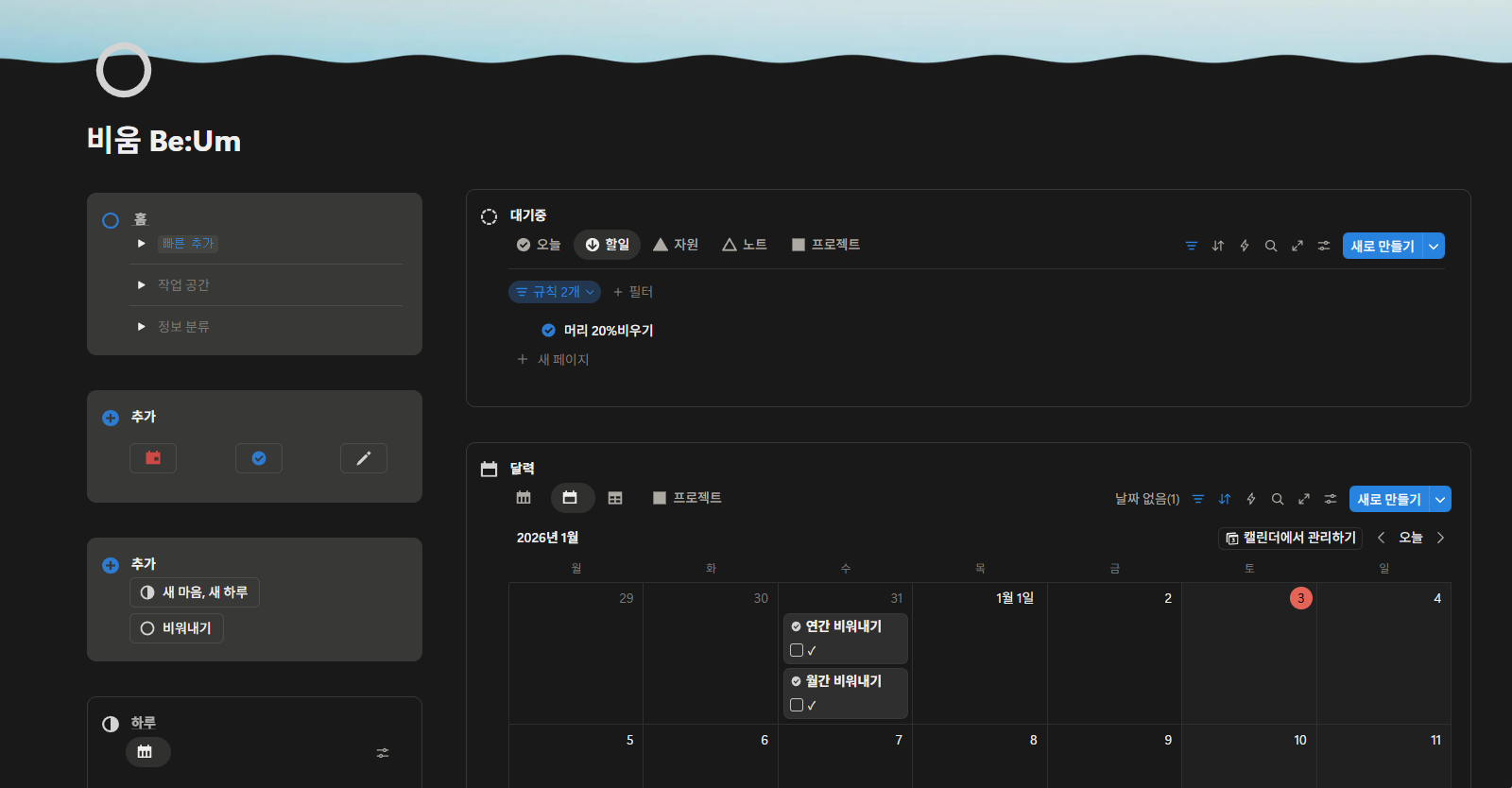Select the 노트 tab

pos(745,245)
